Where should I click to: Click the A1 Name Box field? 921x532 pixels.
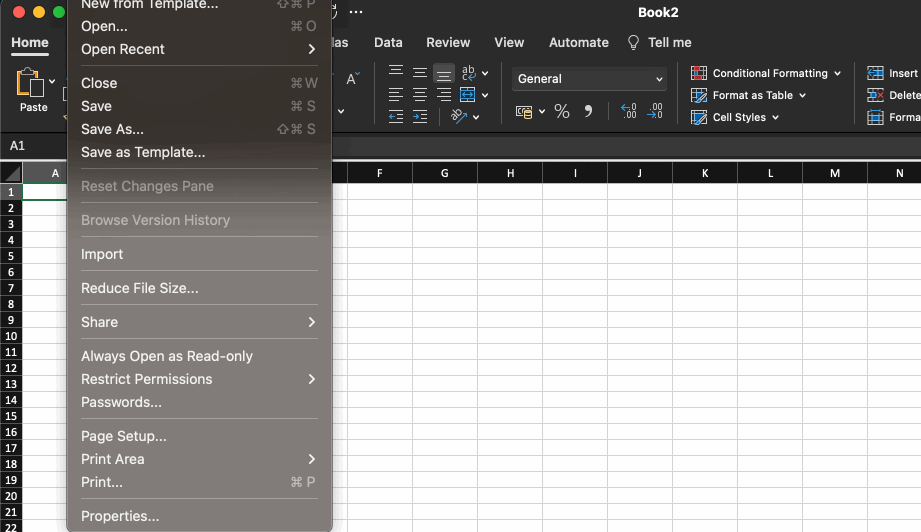pyautogui.click(x=35, y=146)
